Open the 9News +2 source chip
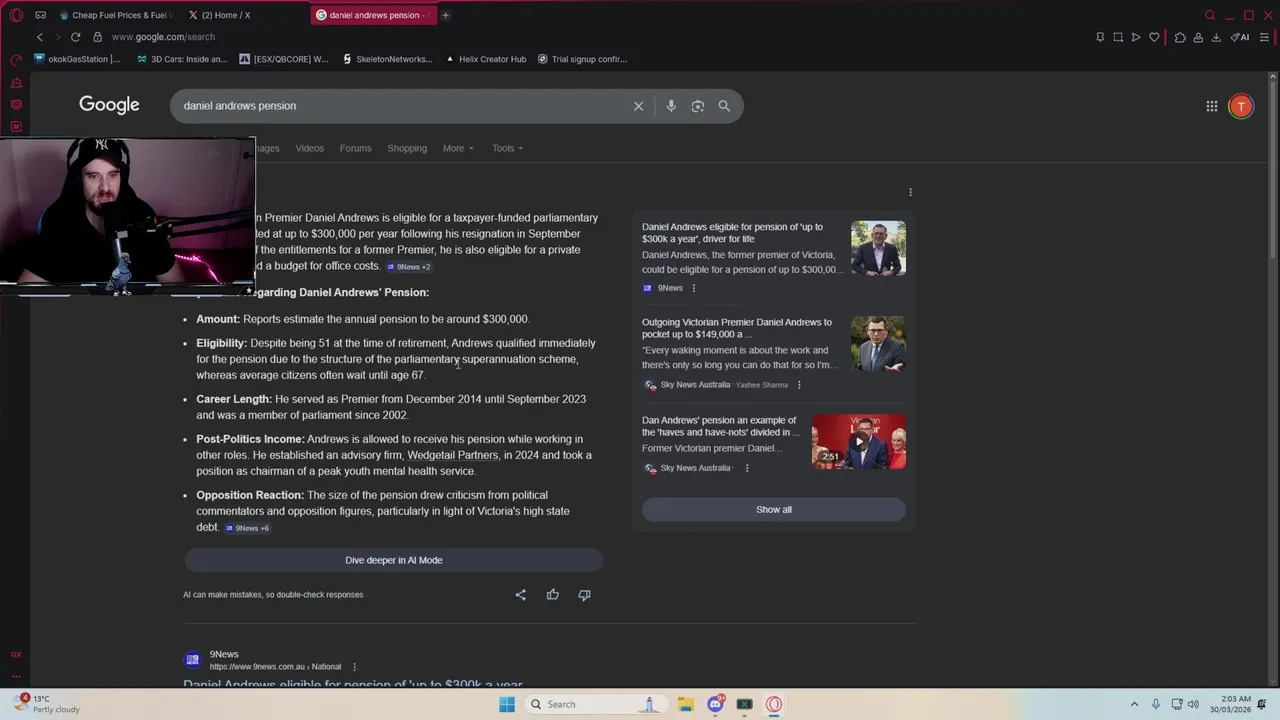Image resolution: width=1280 pixels, height=720 pixels. (x=408, y=267)
